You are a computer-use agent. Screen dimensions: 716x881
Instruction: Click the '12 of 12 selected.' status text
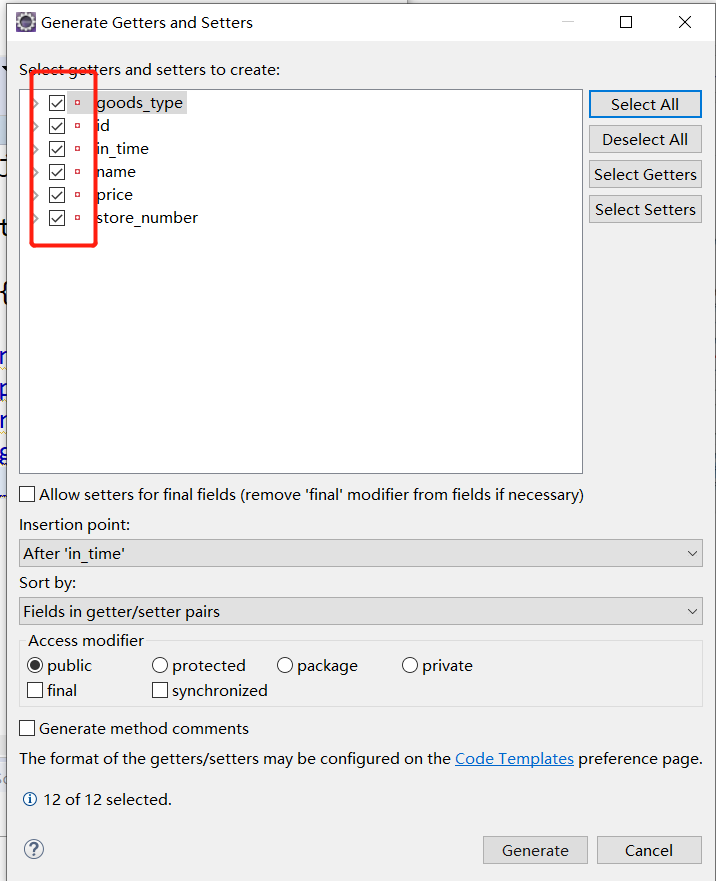pyautogui.click(x=107, y=800)
